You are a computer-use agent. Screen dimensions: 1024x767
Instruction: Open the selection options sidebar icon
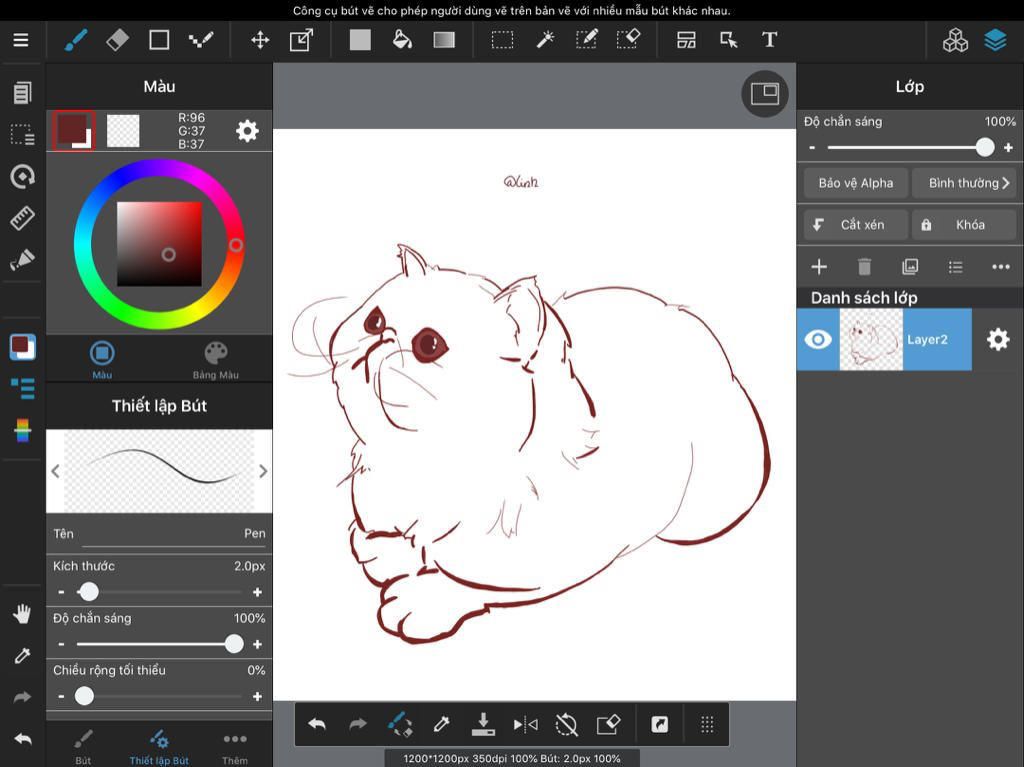coord(22,135)
